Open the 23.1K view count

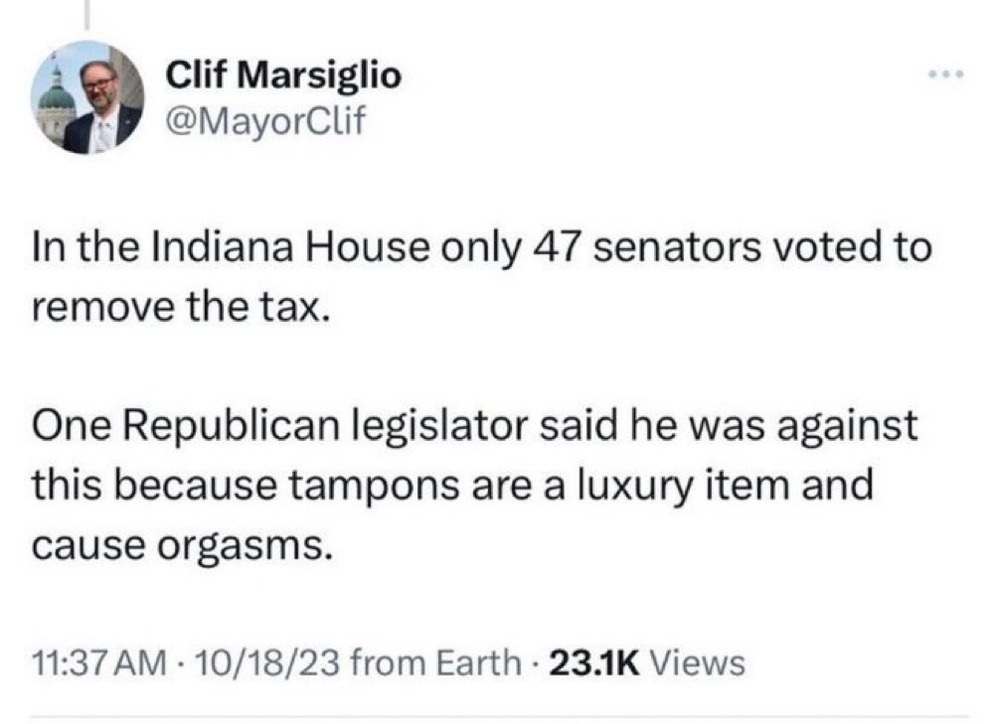click(590, 662)
